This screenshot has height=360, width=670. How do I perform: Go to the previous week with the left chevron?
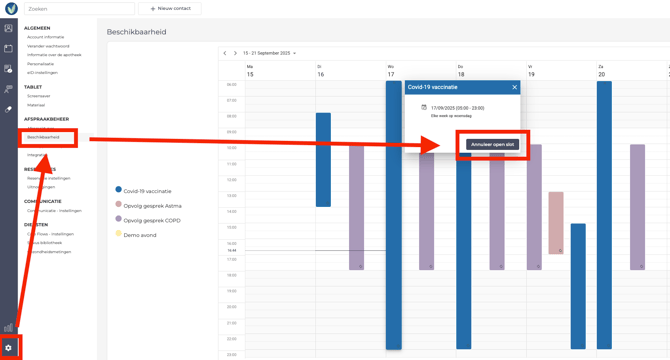[x=225, y=53]
